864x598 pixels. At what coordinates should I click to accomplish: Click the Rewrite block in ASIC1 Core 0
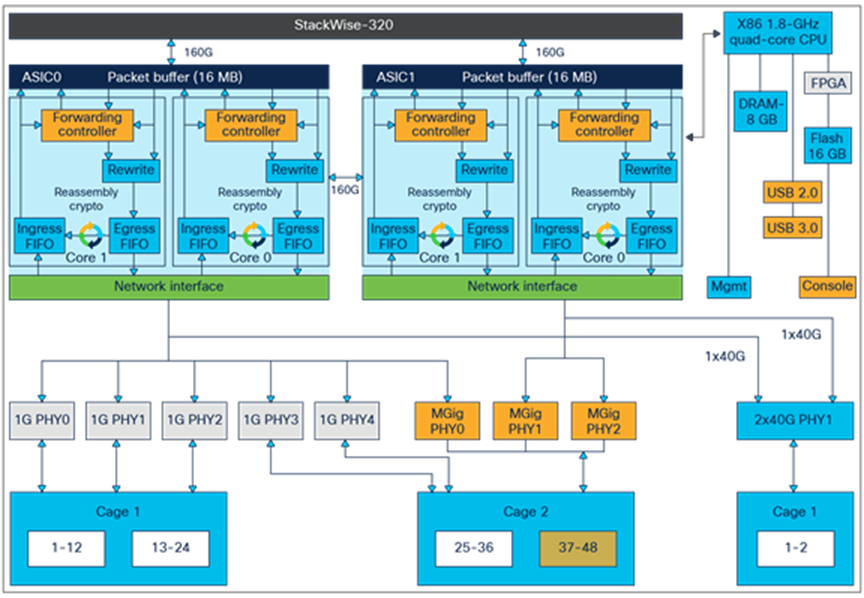pyautogui.click(x=648, y=170)
